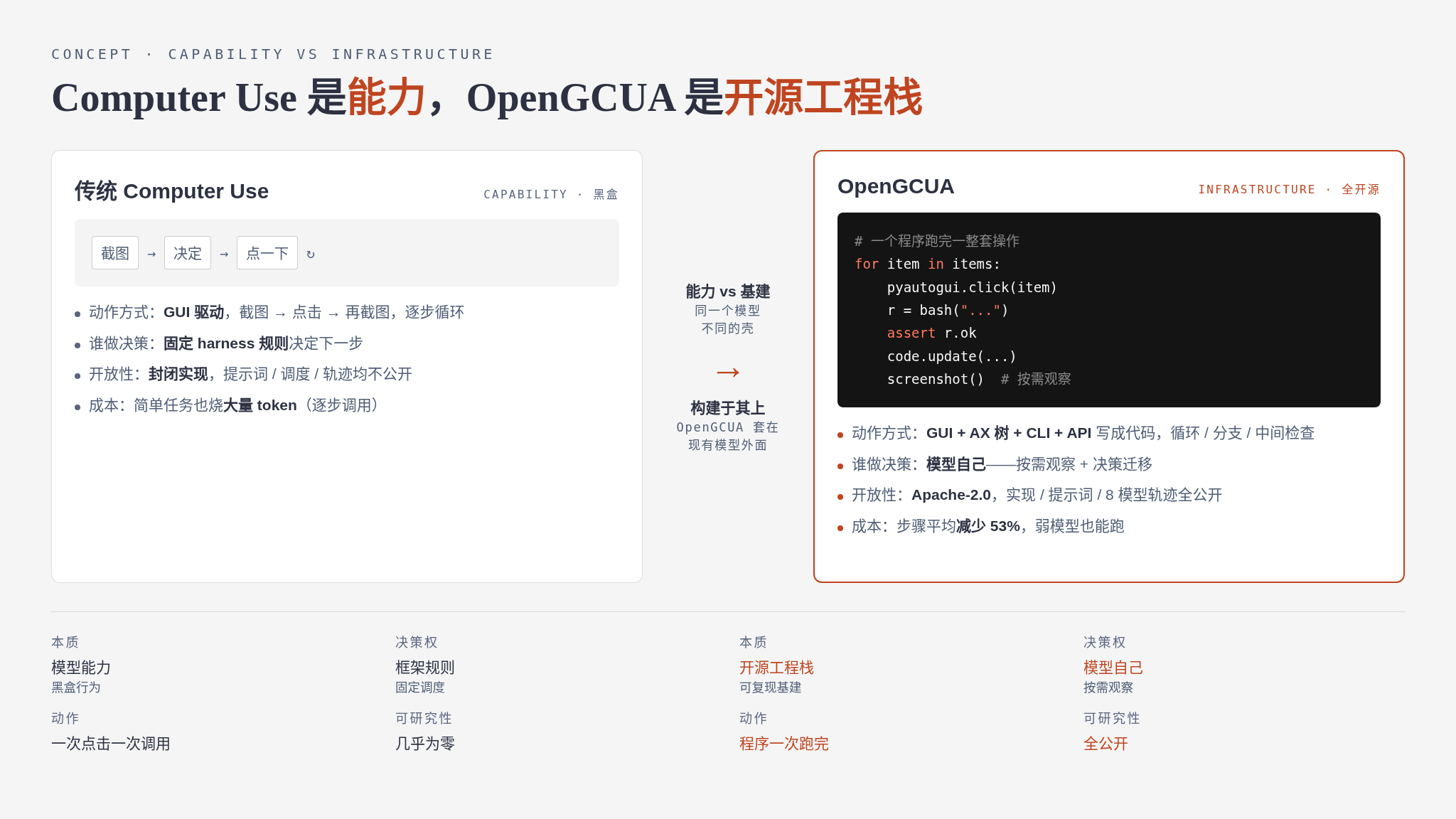This screenshot has height=819, width=1456.
Task: Click the OpenGCUA card heading
Action: pos(896,186)
